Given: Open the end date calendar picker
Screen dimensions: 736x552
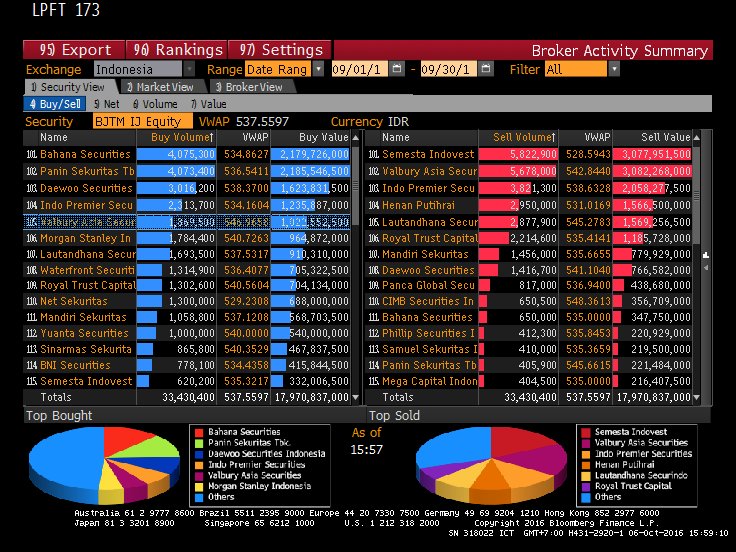Looking at the screenshot, I should [x=487, y=69].
